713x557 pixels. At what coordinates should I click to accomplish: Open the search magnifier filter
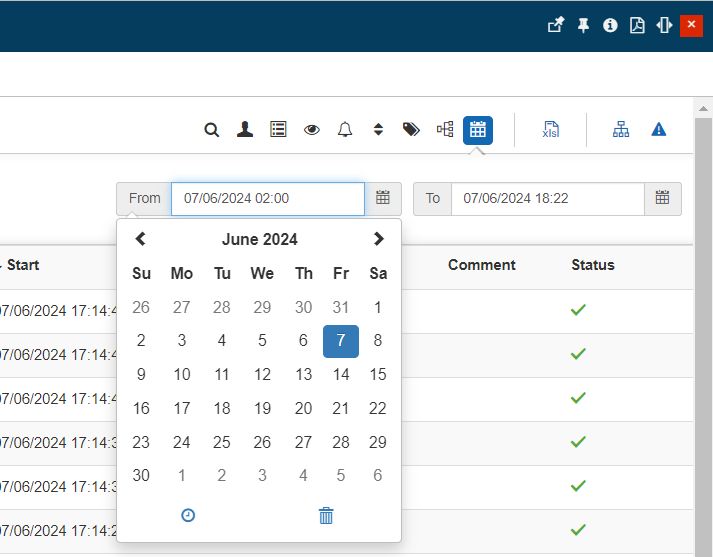coord(211,130)
